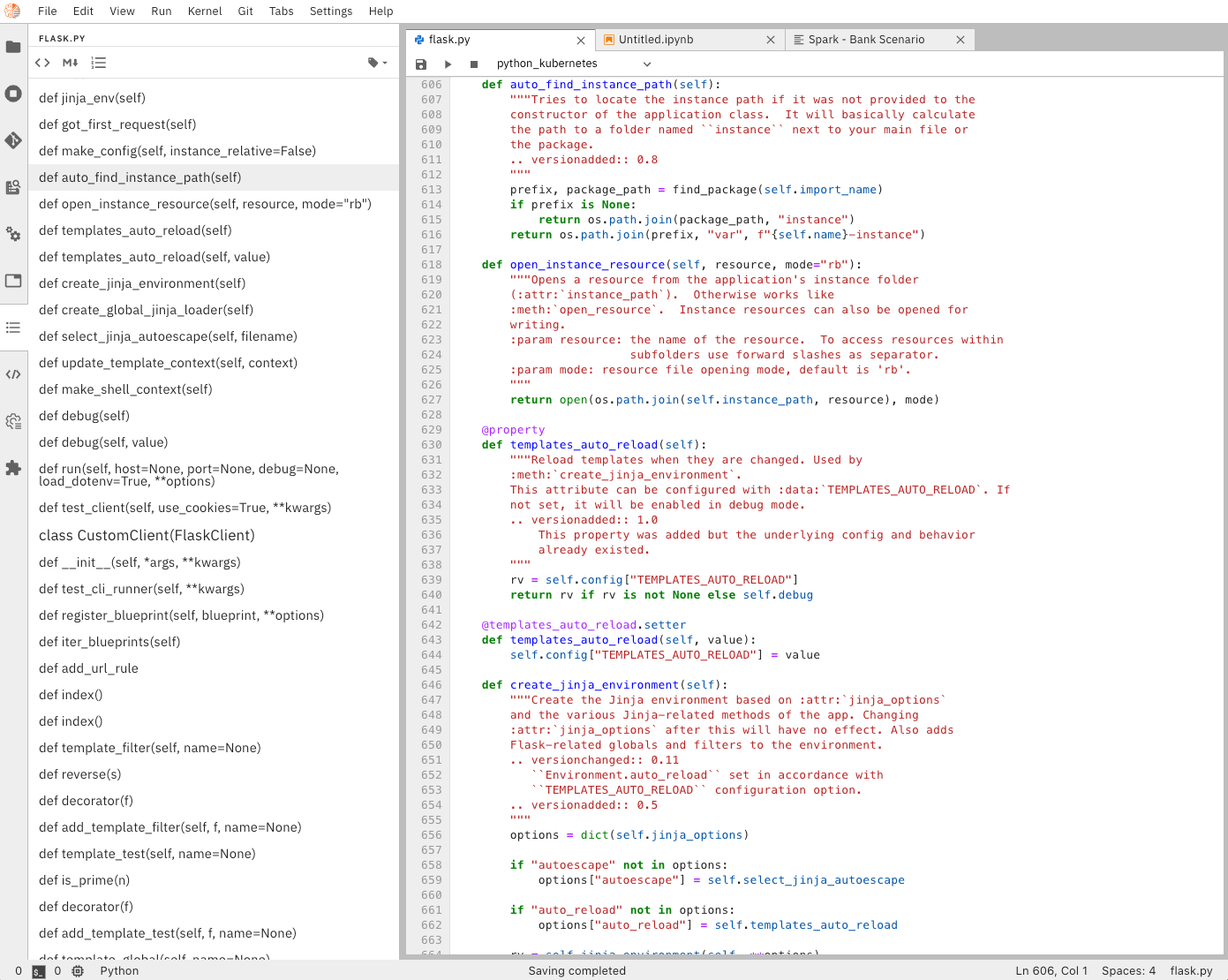Image resolution: width=1228 pixels, height=980 pixels.
Task: Open the tabs list sidebar icon
Action: [13, 281]
